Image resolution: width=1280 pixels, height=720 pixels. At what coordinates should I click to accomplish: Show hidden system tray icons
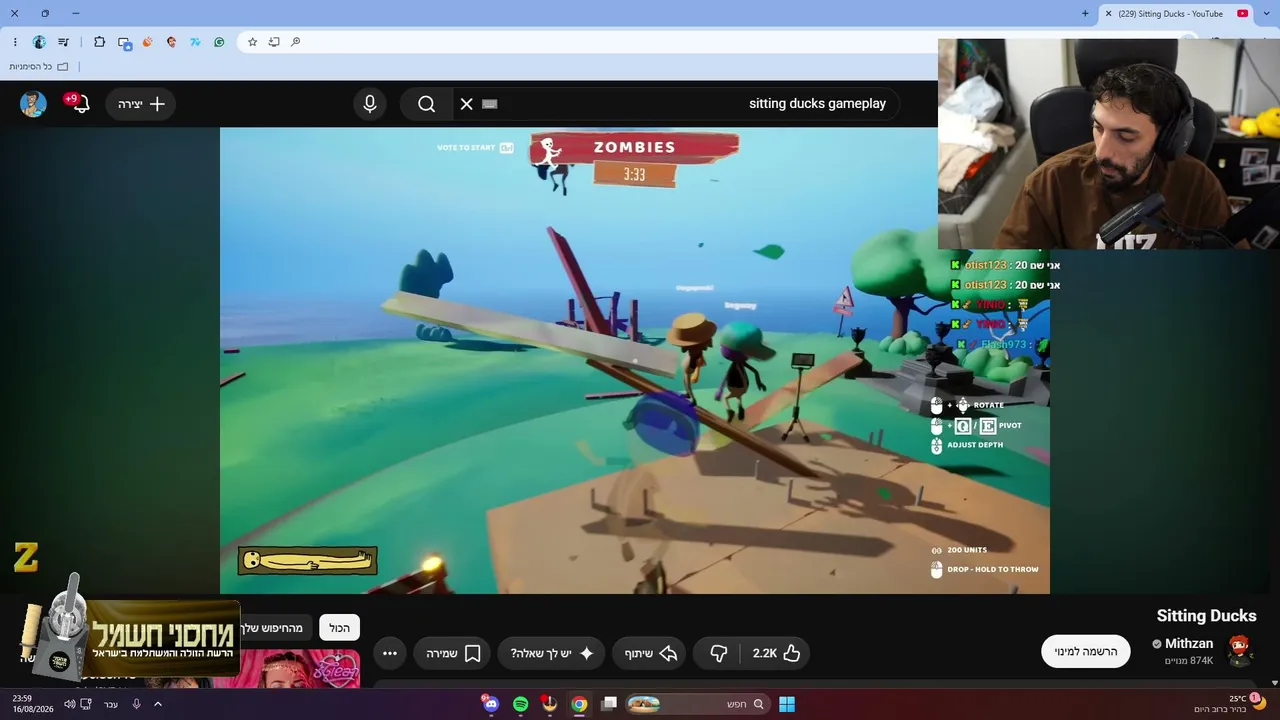pos(157,704)
